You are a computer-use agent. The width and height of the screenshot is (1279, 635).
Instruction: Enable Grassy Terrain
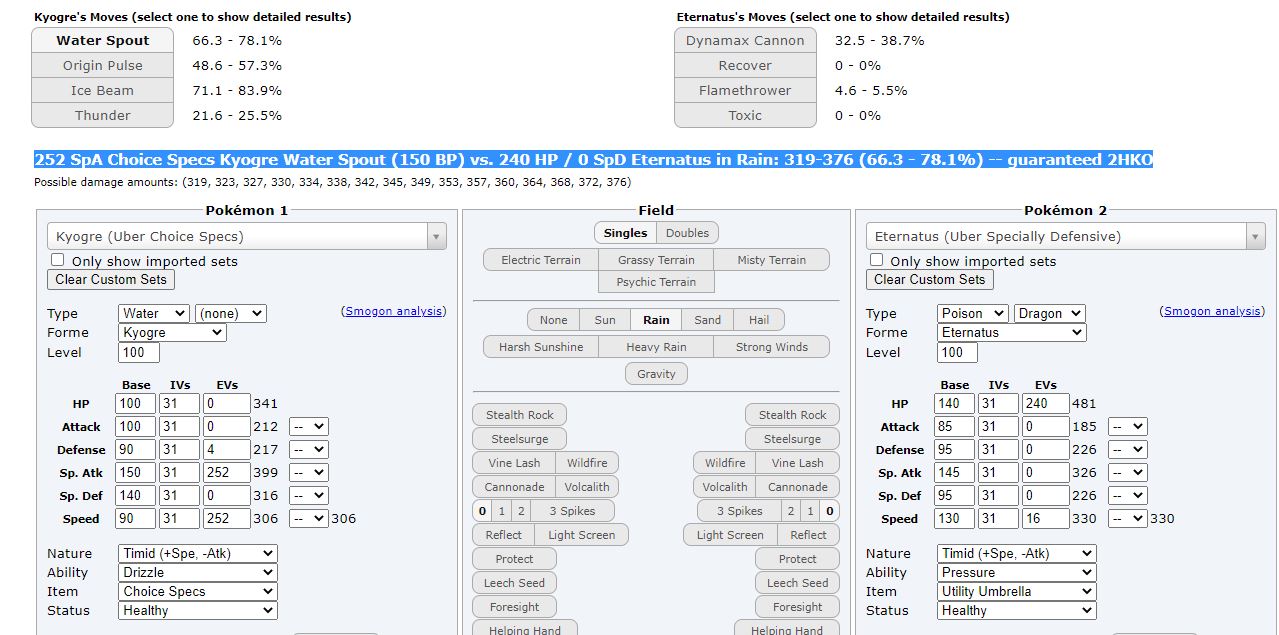[x=656, y=260]
